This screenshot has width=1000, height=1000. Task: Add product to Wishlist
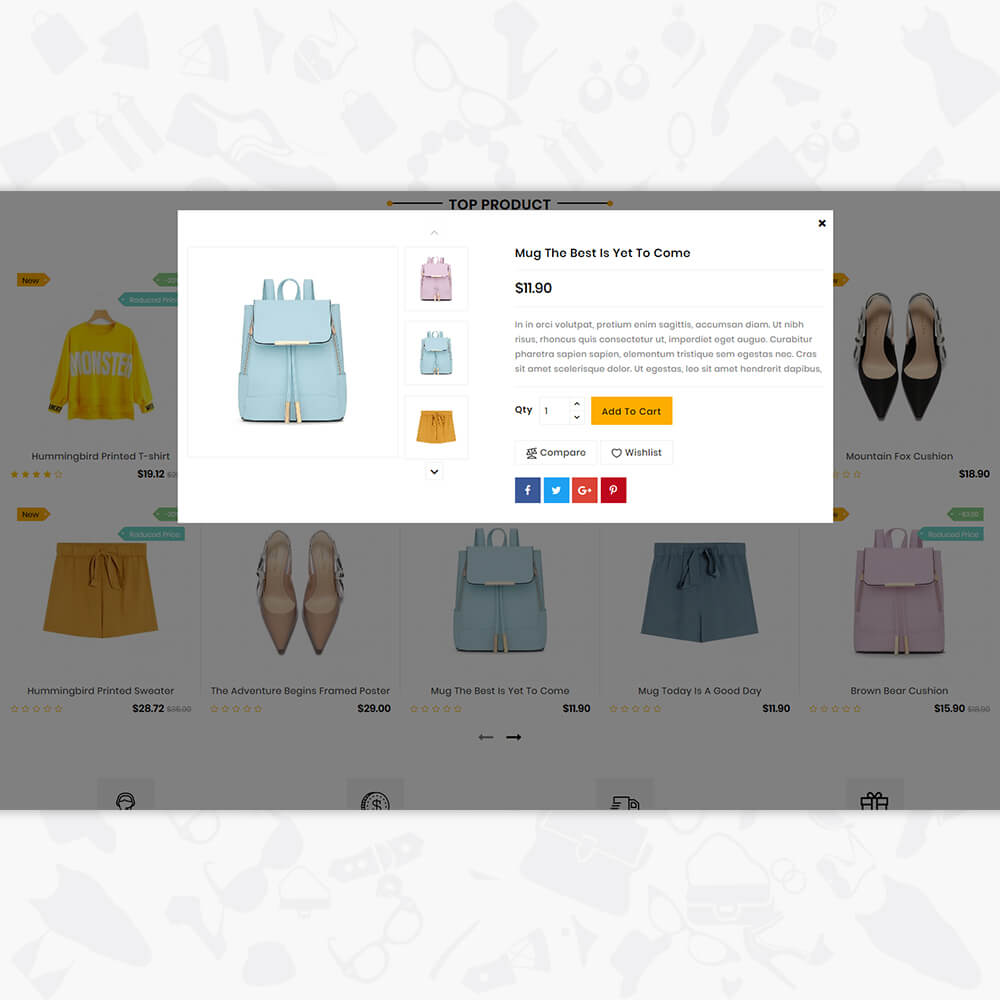636,452
